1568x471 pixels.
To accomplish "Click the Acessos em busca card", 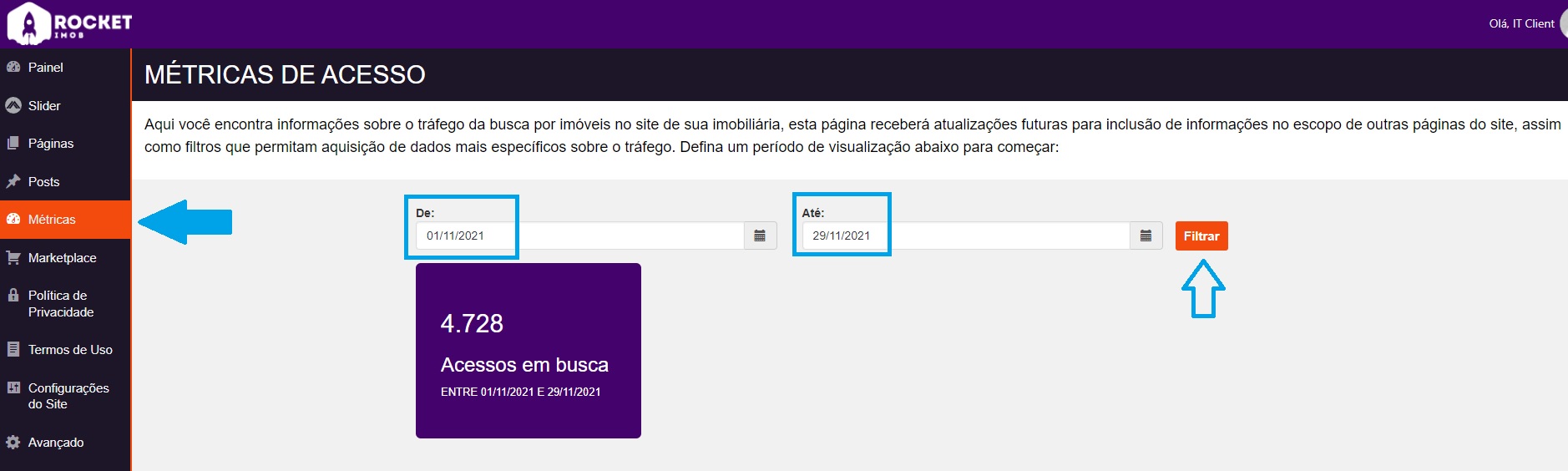I will click(528, 351).
